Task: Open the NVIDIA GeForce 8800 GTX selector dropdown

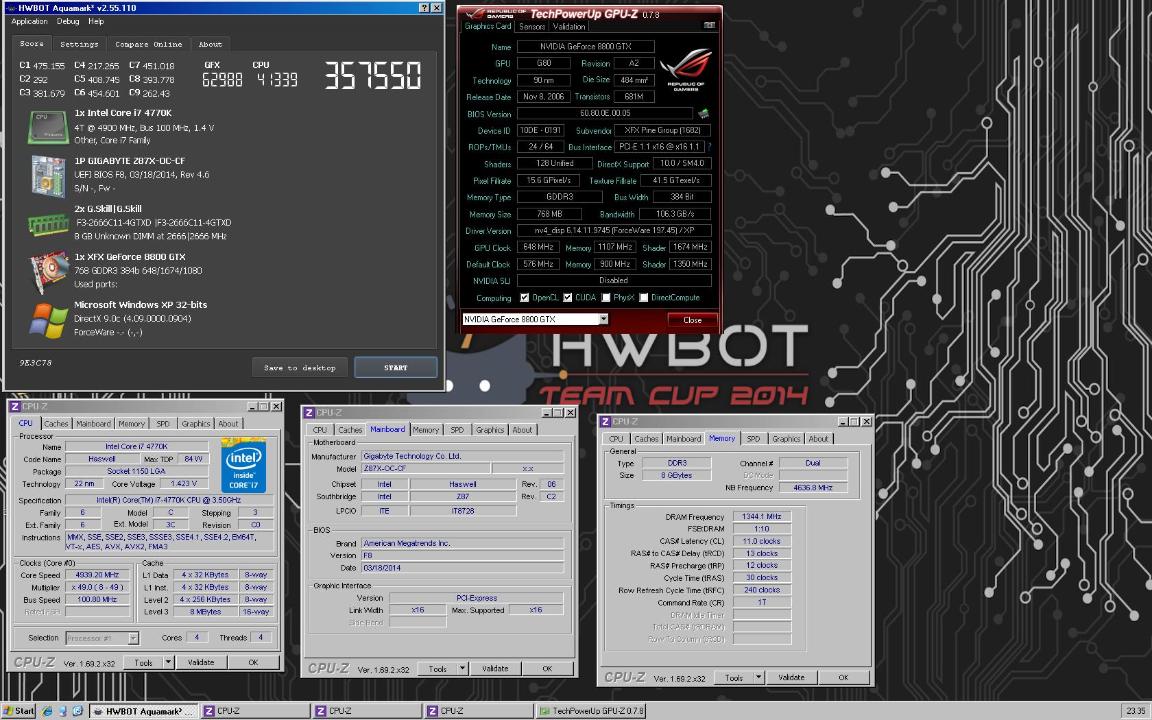Action: pos(603,320)
